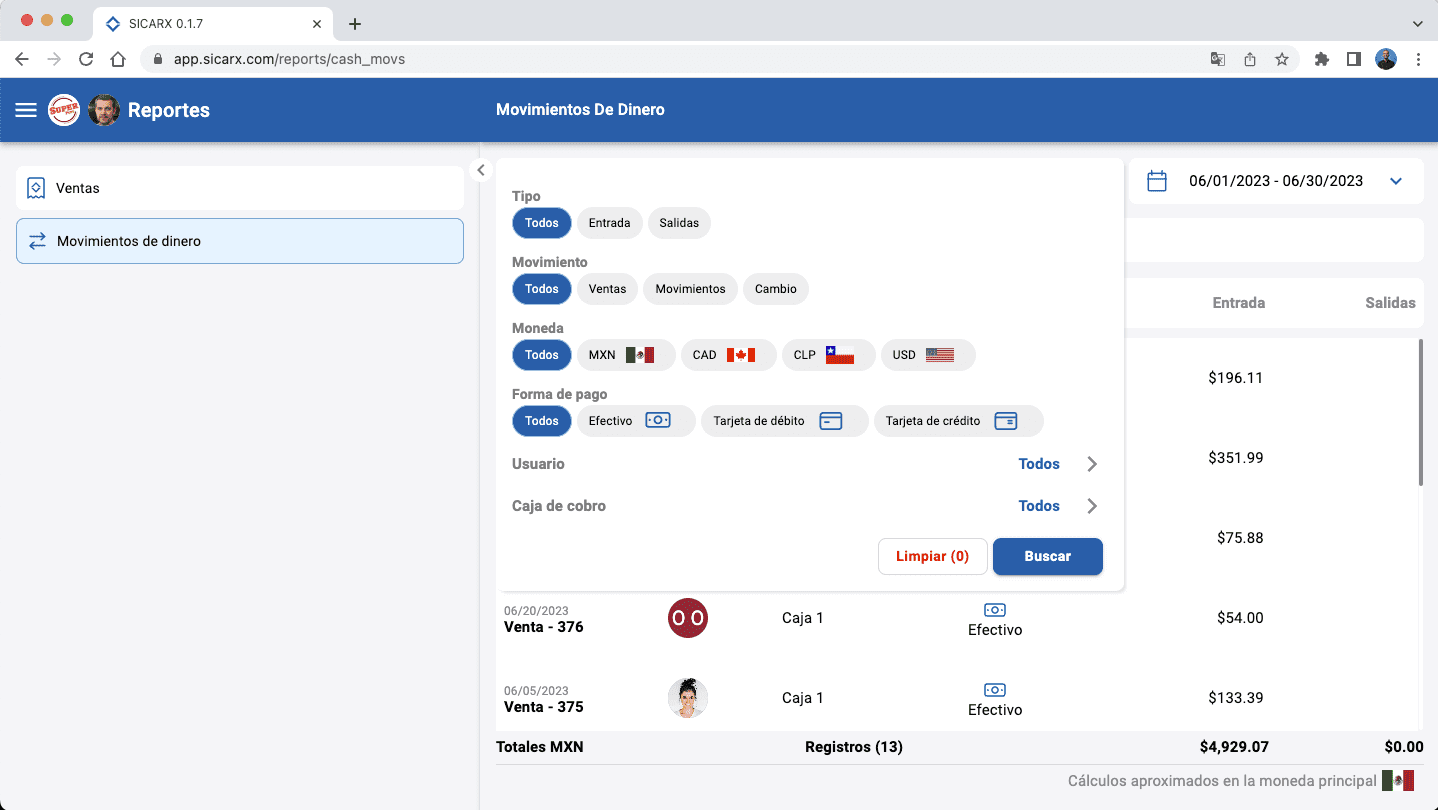Filter currency by USD
Screen dimensions: 1438x810
927,355
